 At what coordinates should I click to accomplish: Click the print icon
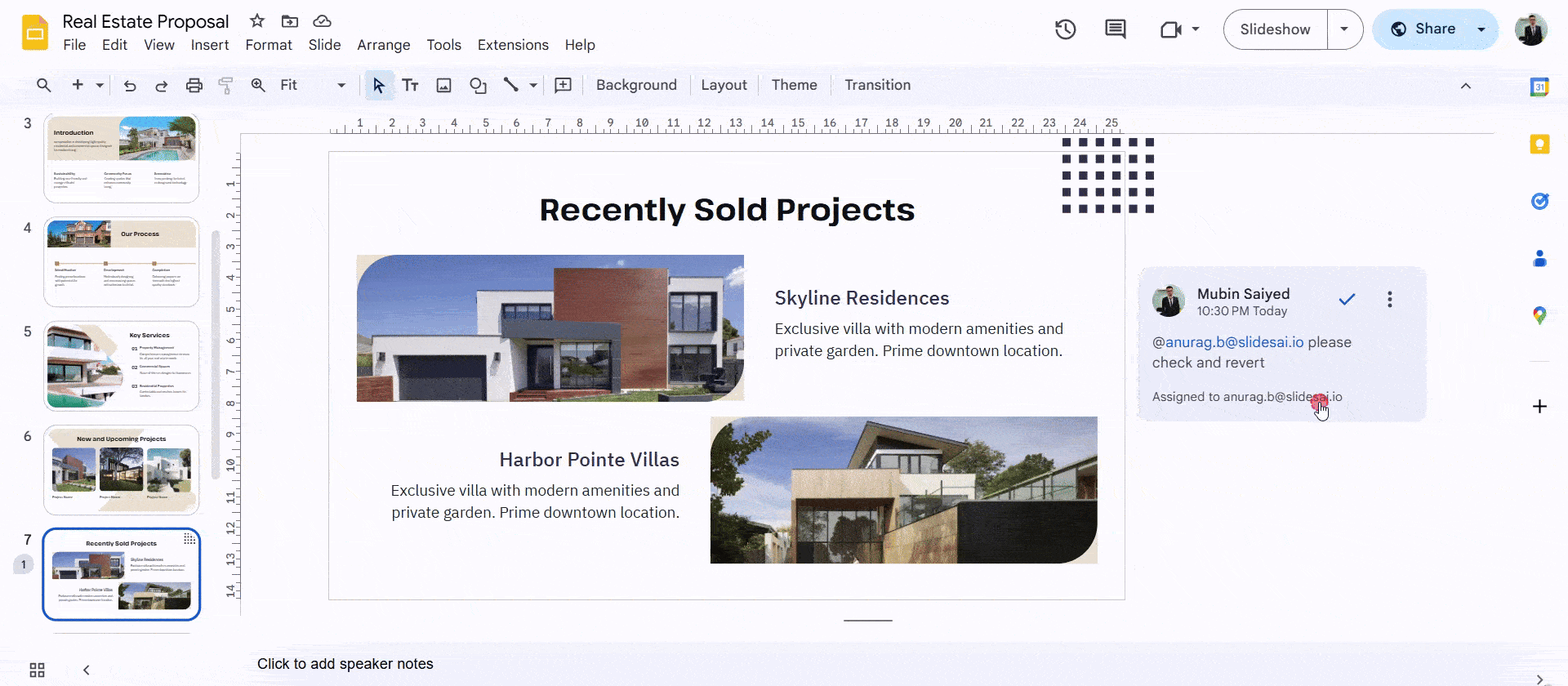click(194, 85)
